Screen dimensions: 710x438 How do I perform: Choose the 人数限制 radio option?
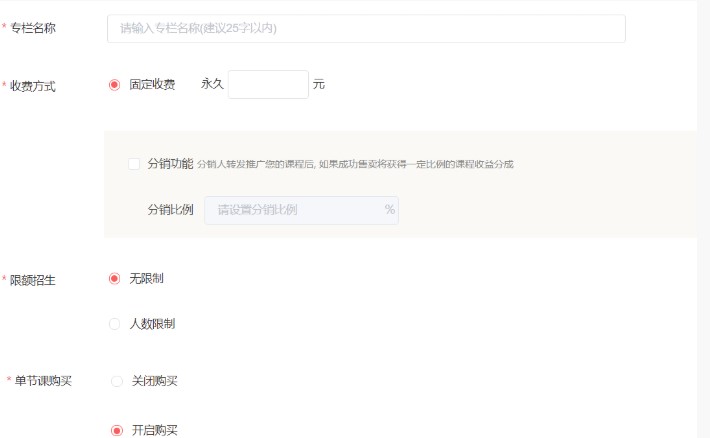[115, 324]
